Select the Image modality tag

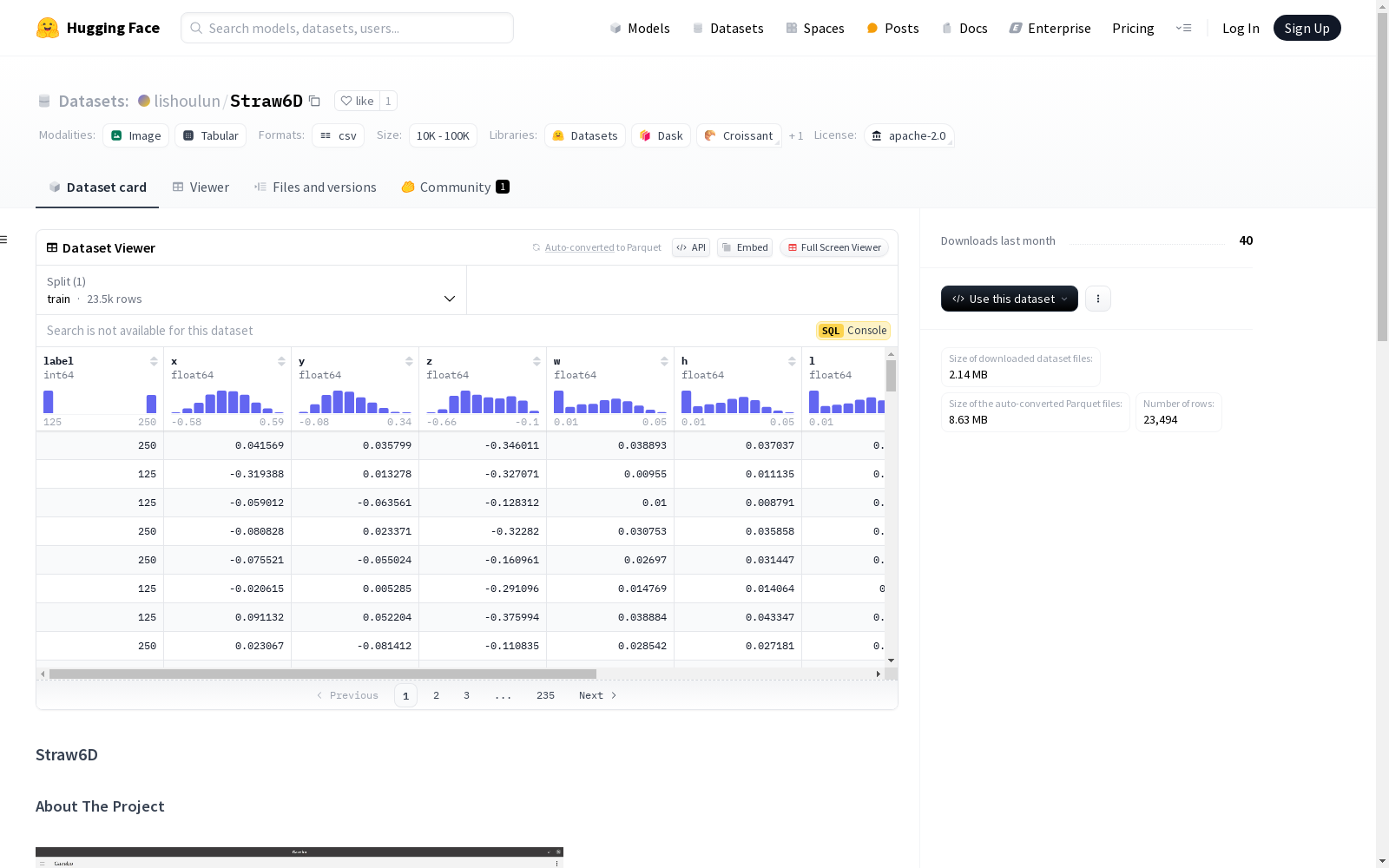pos(136,135)
